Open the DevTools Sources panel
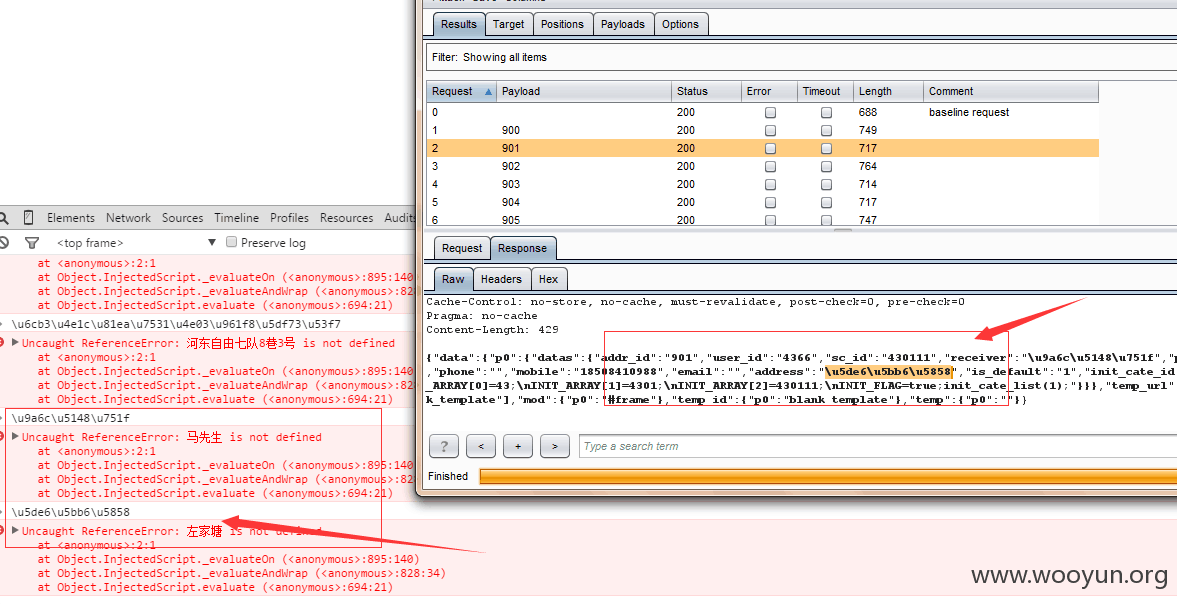This screenshot has width=1177, height=604. coord(182,218)
